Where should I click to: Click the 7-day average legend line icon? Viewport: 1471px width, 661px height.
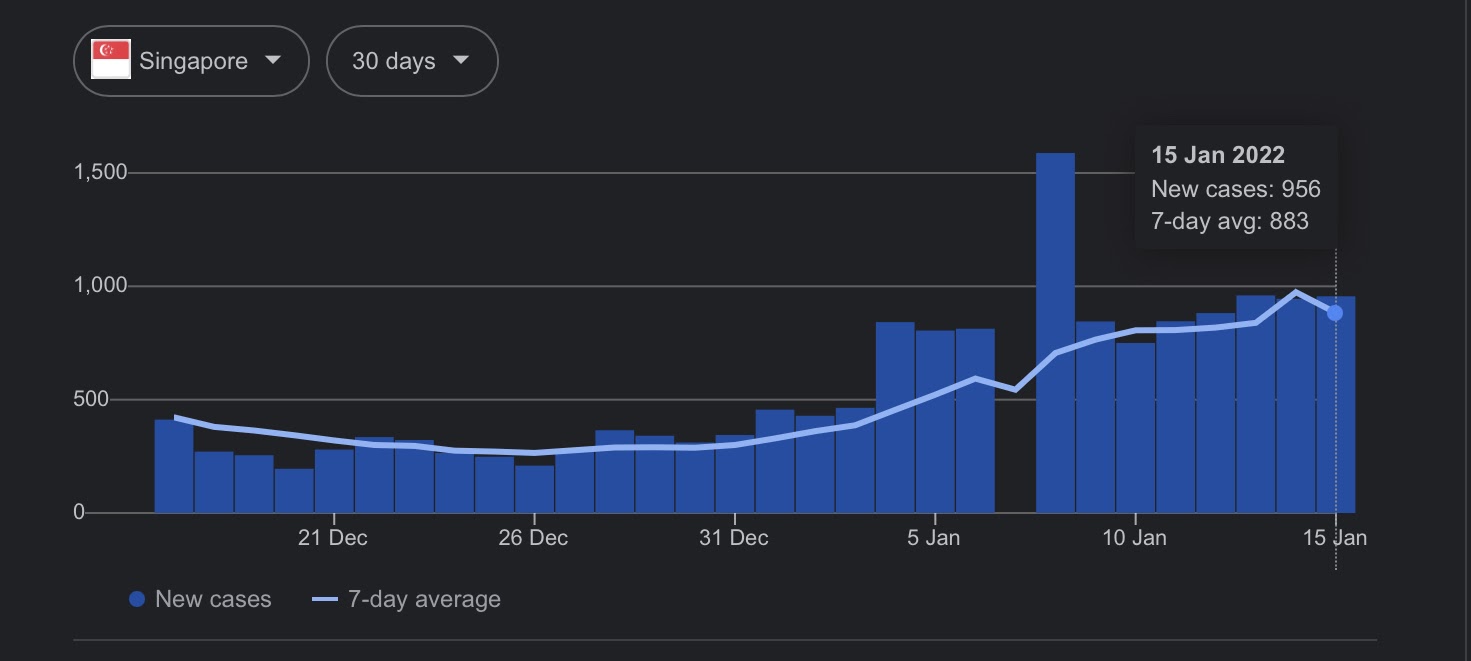pos(325,600)
